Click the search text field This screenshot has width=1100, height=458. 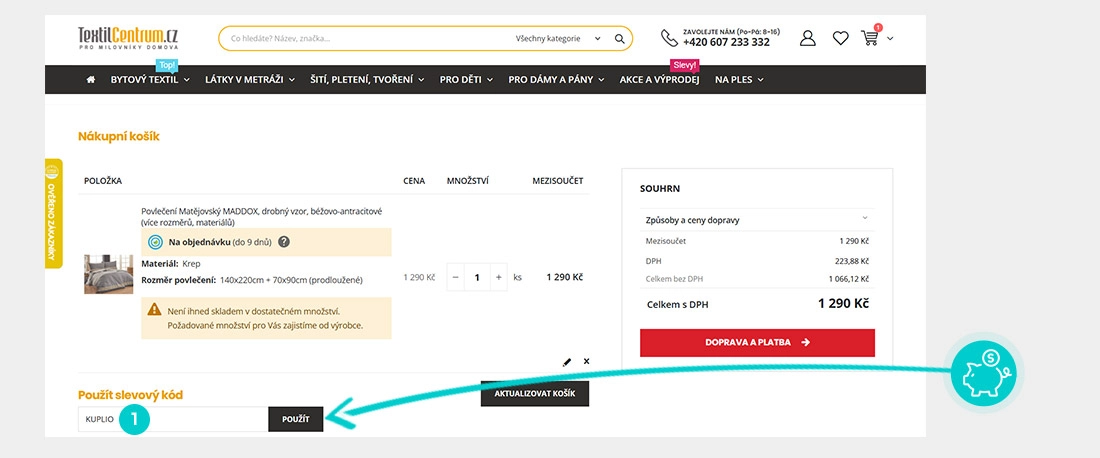[x=365, y=39]
